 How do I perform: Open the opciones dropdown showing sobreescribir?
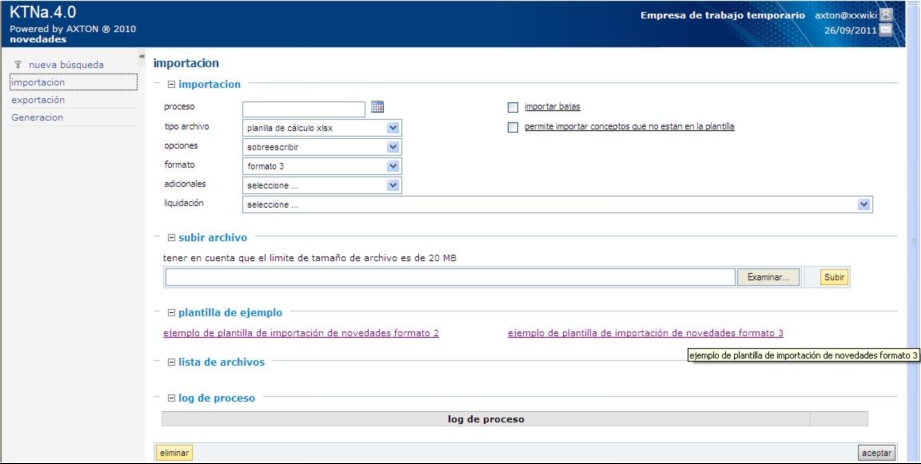322,147
